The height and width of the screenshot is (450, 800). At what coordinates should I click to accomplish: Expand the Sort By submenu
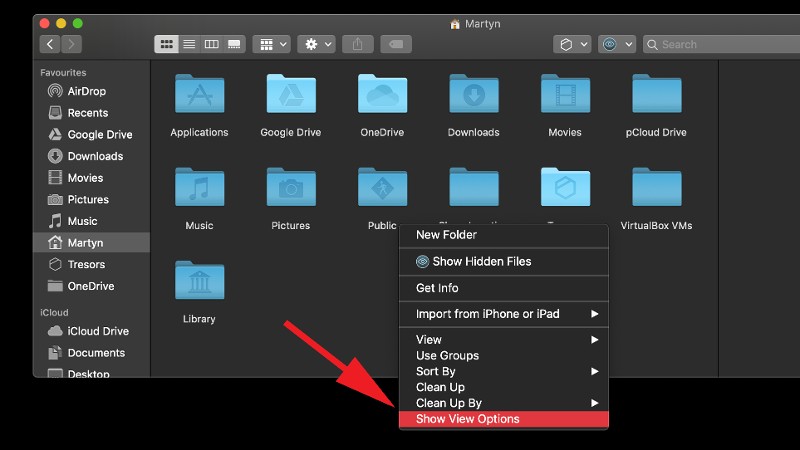(x=504, y=371)
